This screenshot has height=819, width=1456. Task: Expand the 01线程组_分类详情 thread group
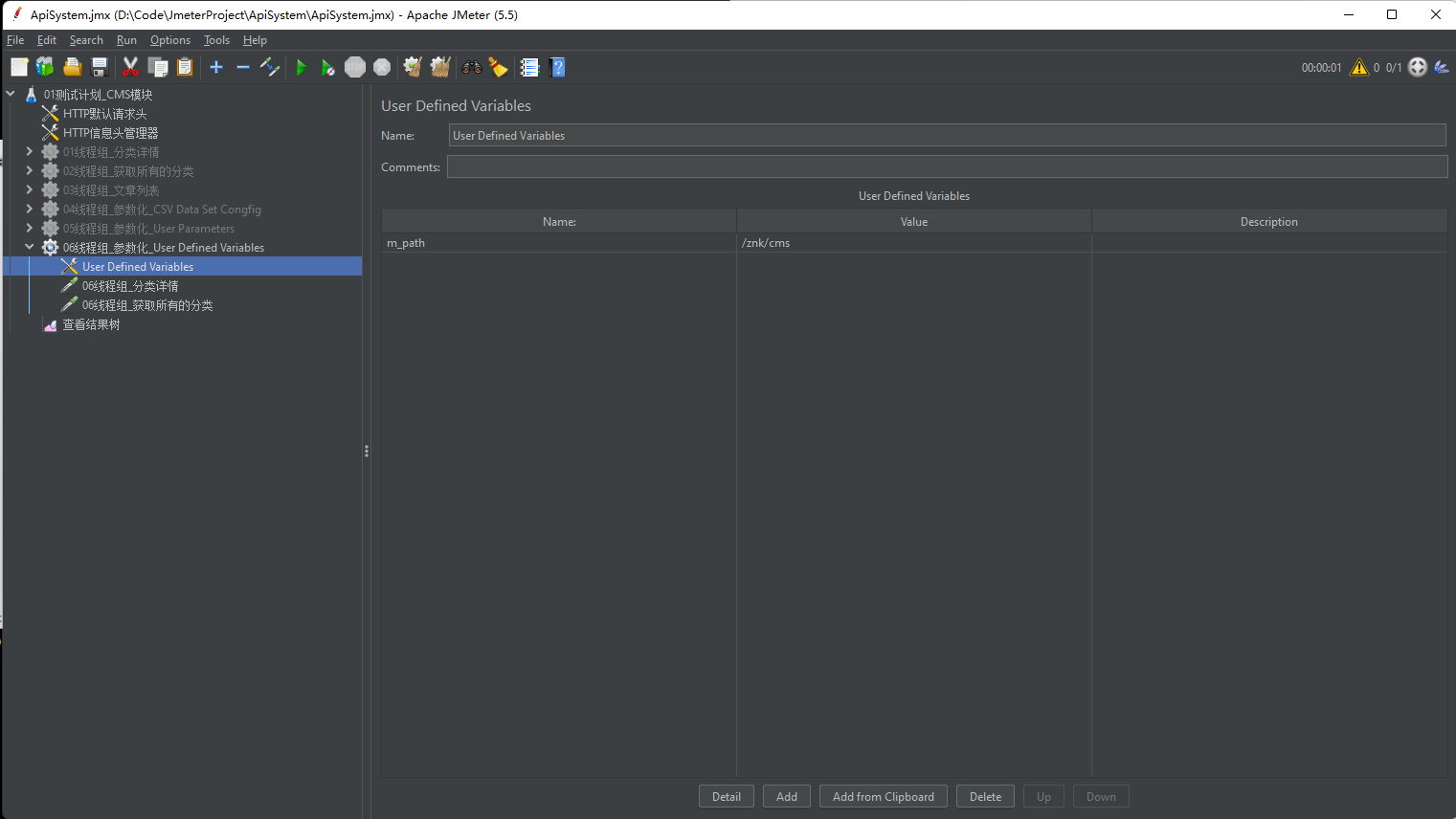click(x=30, y=151)
